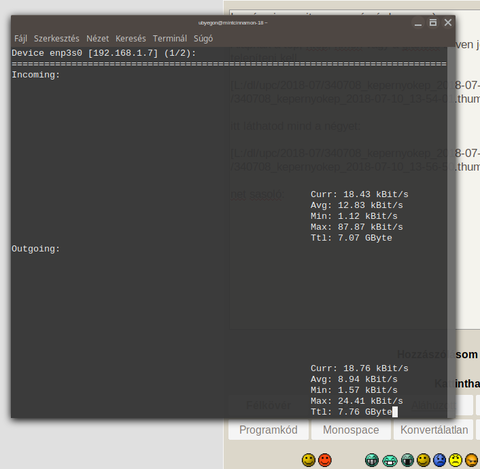Screen dimensions: 480x469
Task: Open the Terminál menu
Action: [170, 39]
